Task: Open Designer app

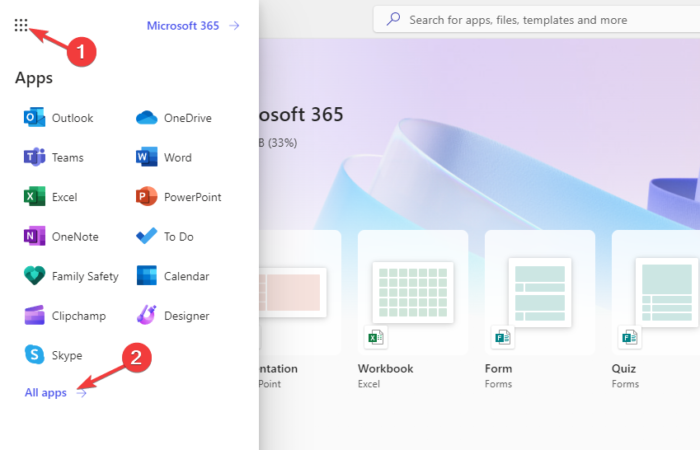Action: [172, 316]
